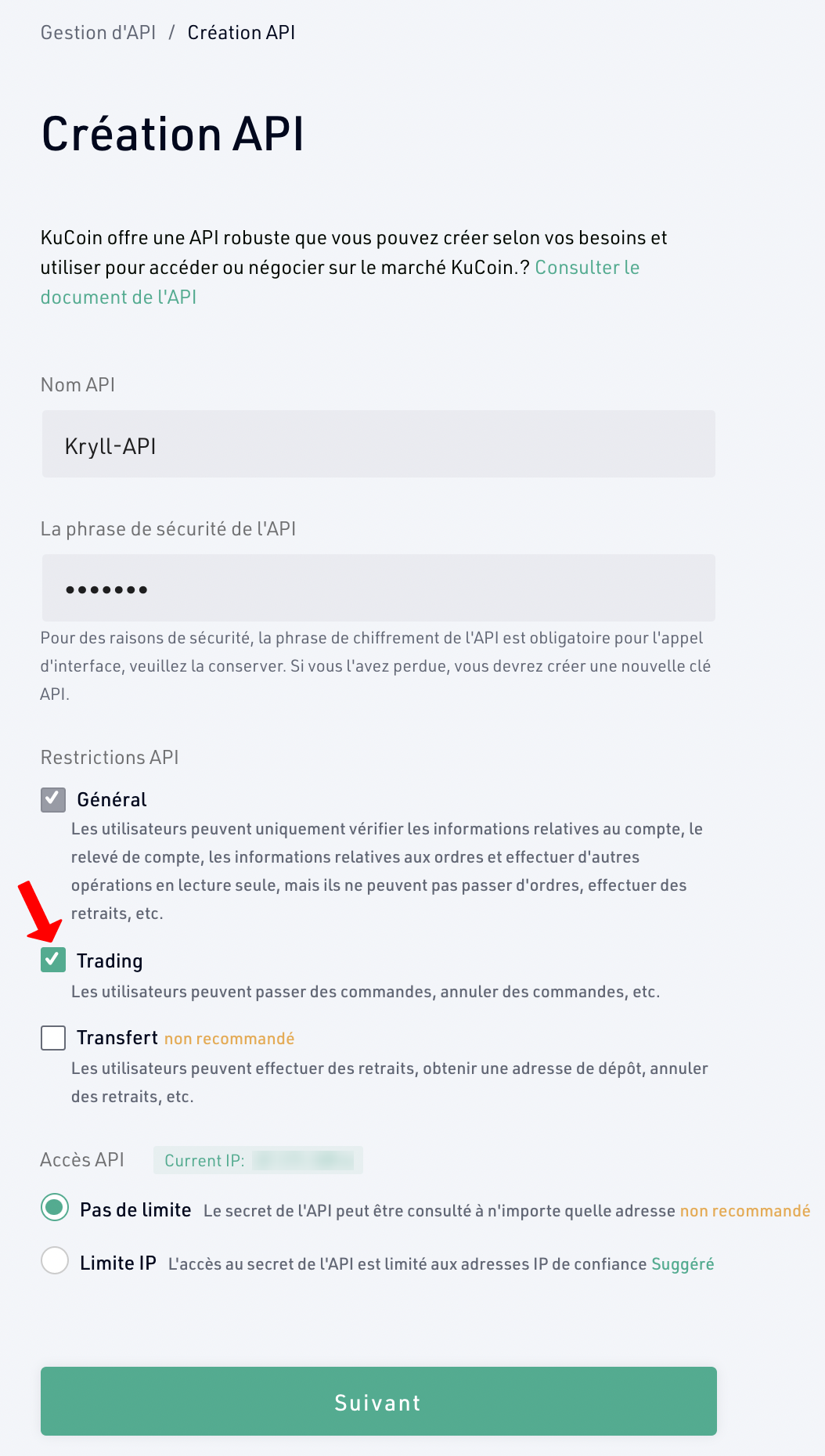This screenshot has width=825, height=1456.
Task: Uncheck the Trading checkbox
Action: (x=53, y=960)
